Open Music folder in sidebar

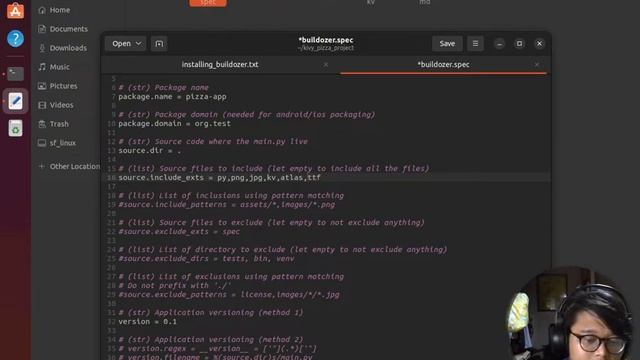tap(60, 67)
